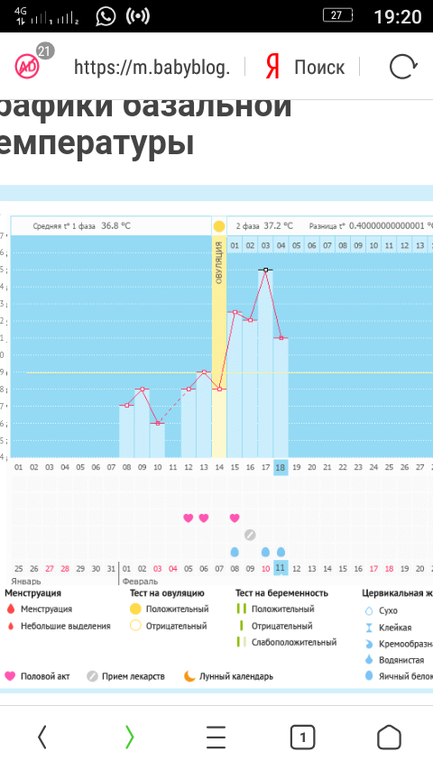Tap the ad blocker icon with badge 21
Screen dimensions: 433x770
coord(27,66)
